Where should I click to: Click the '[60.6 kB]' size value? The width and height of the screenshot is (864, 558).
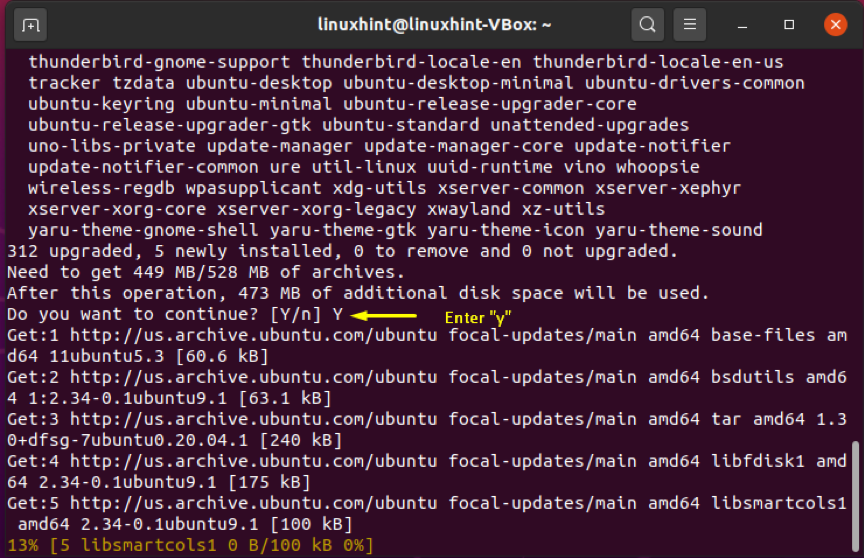pyautogui.click(x=222, y=356)
